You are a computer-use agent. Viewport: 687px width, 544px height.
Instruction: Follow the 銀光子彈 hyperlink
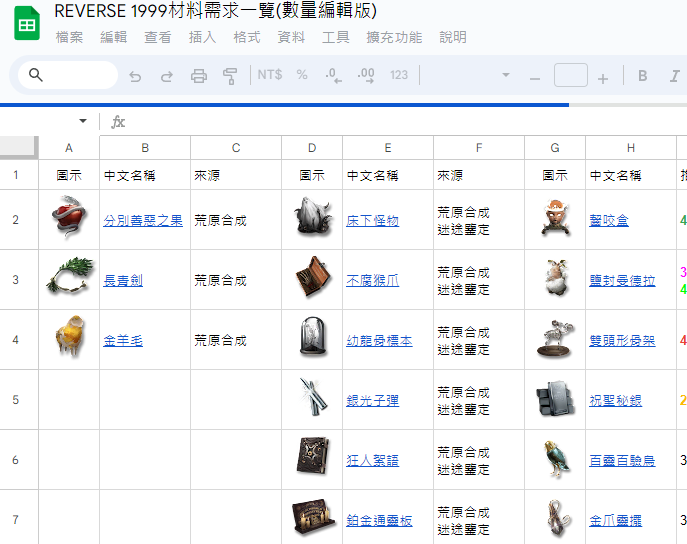click(372, 400)
